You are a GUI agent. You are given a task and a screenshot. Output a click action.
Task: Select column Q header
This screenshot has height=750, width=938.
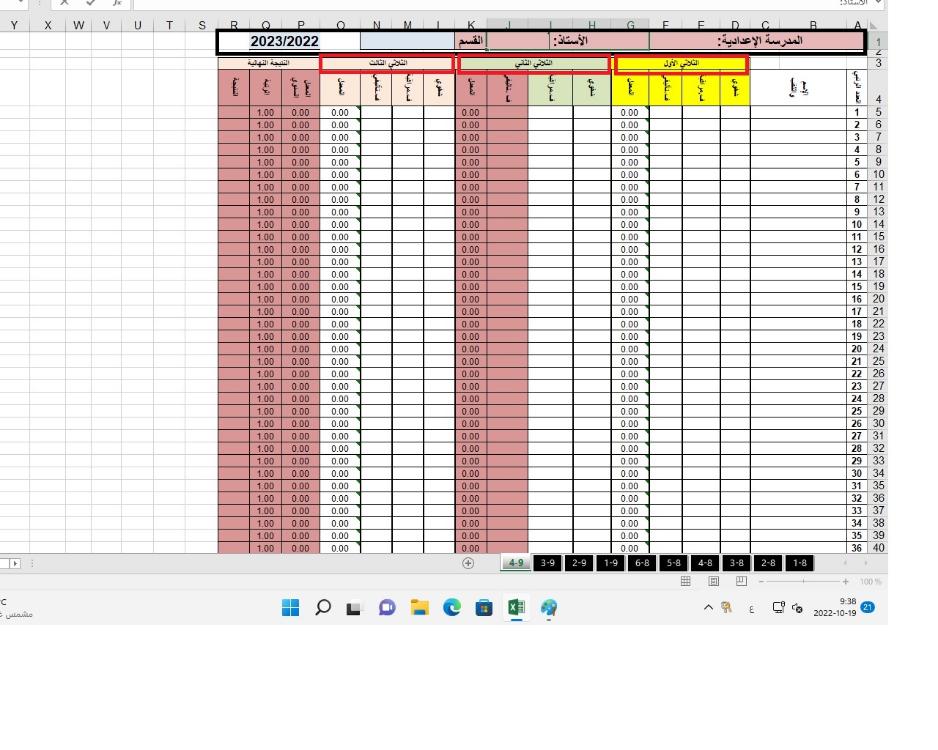point(266,26)
